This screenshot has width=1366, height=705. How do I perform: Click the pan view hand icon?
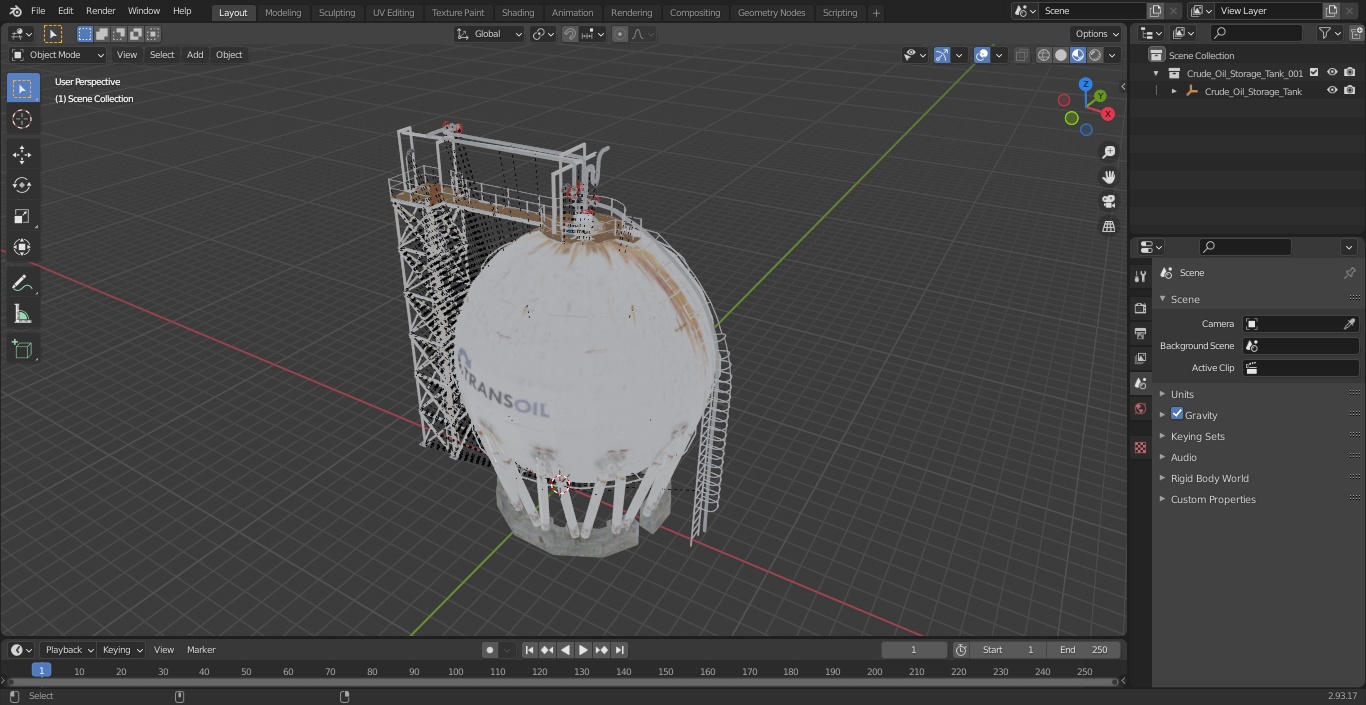pos(1108,177)
